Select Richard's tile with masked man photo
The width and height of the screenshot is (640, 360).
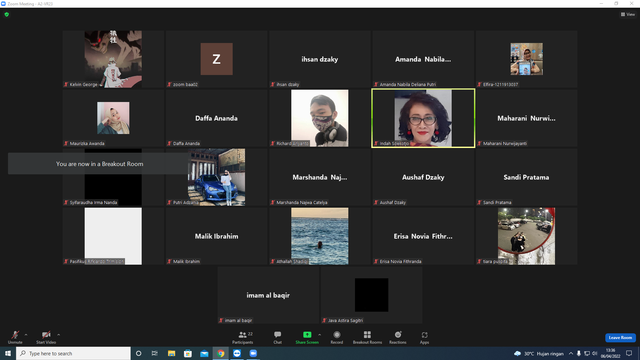320,118
